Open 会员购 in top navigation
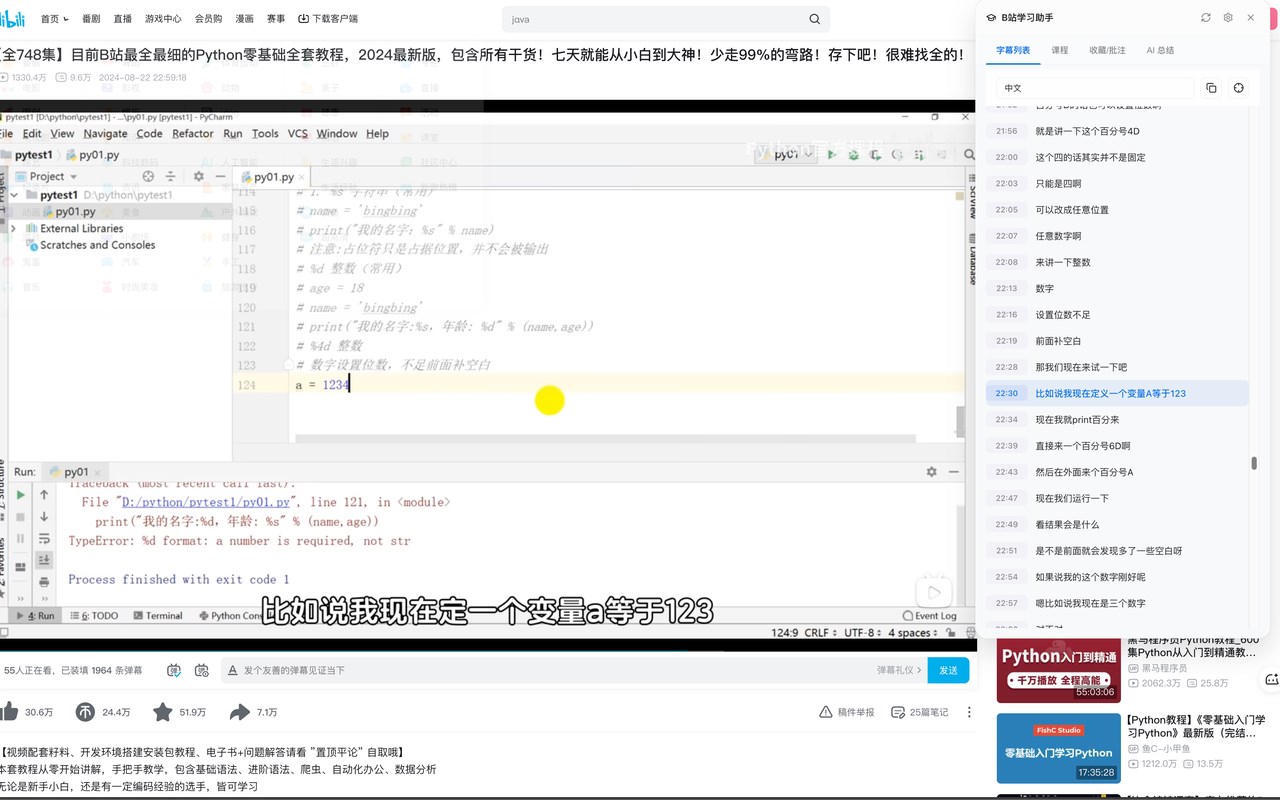The image size is (1280, 800). (x=209, y=19)
